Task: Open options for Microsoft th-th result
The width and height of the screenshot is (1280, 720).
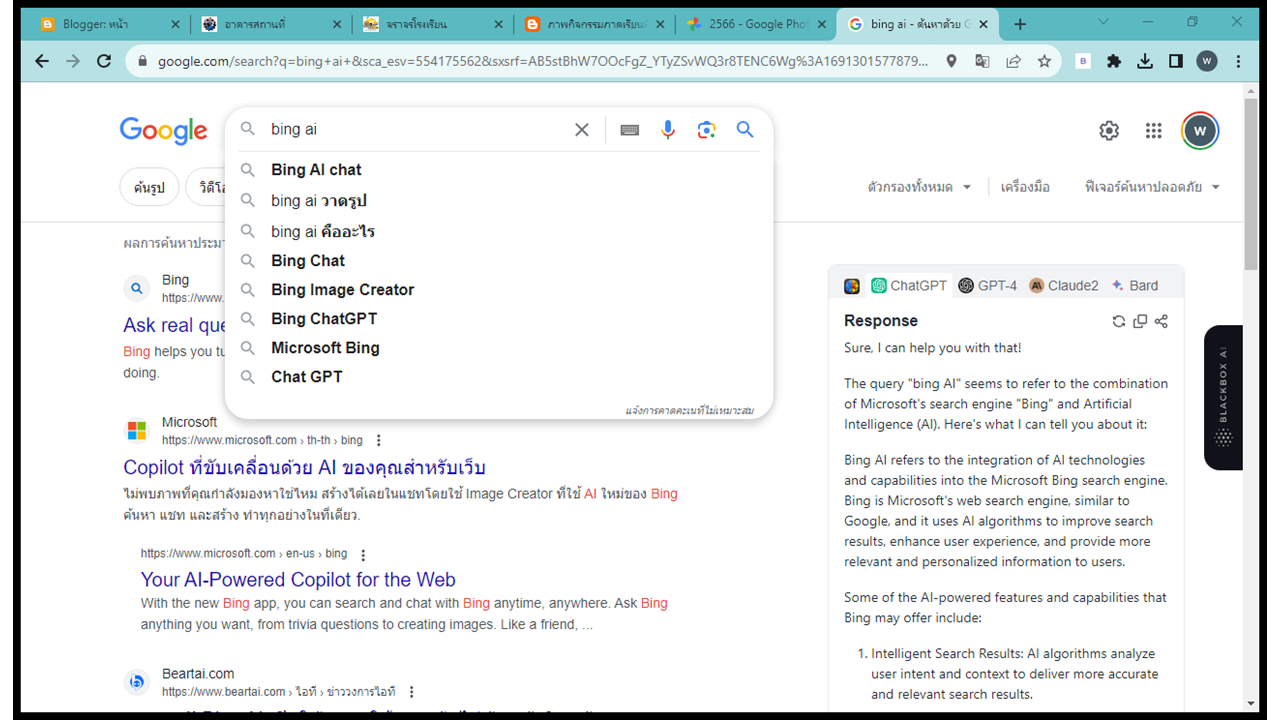Action: pos(378,440)
